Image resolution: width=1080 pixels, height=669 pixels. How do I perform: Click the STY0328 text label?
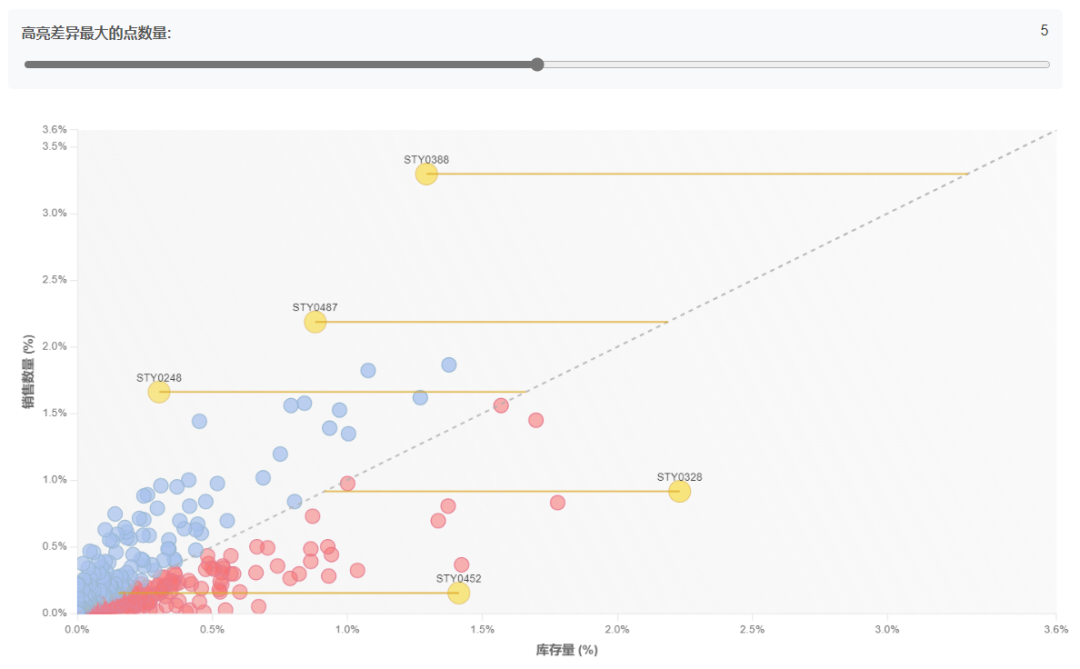(x=679, y=477)
